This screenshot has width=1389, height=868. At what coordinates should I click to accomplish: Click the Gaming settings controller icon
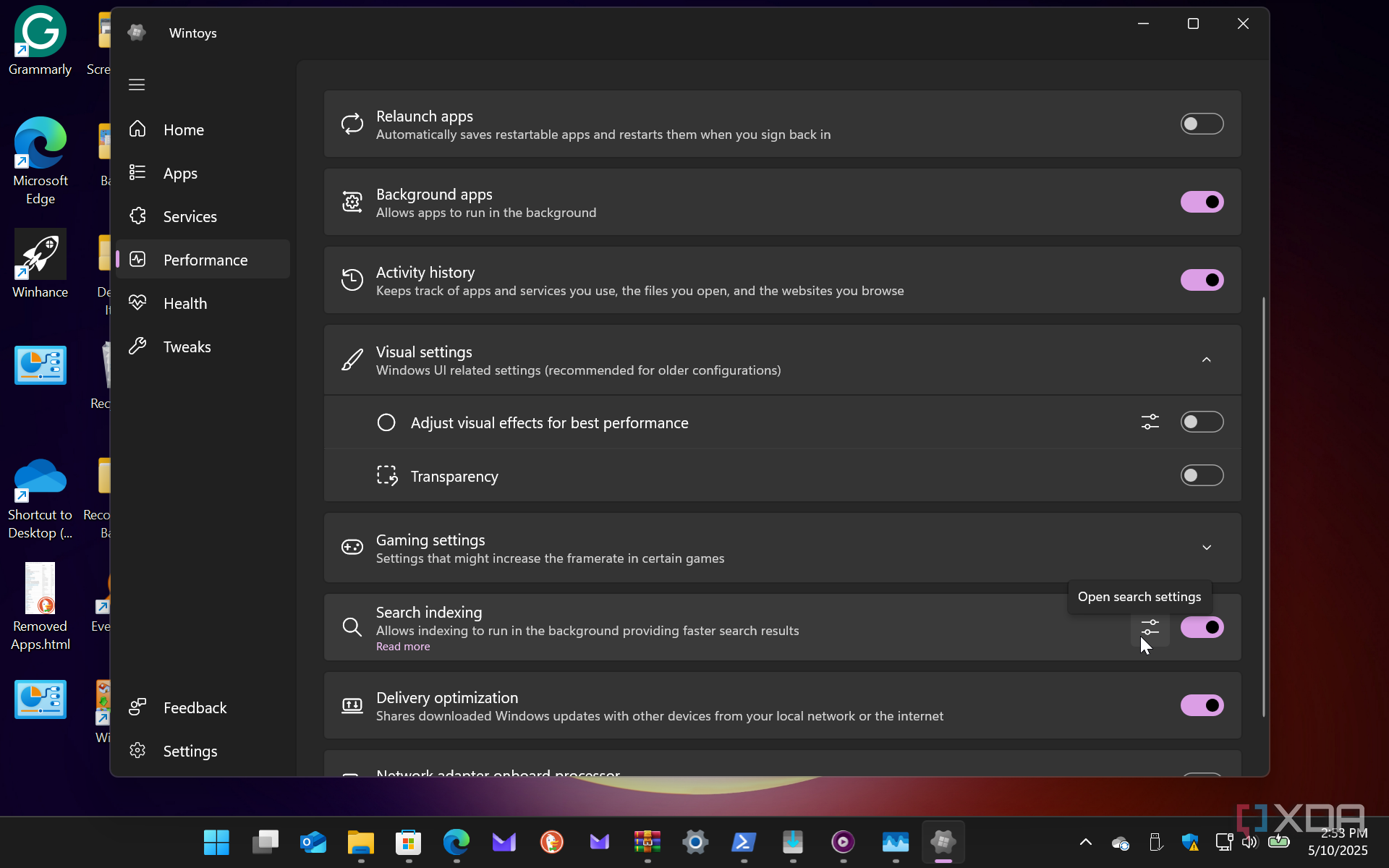352,548
